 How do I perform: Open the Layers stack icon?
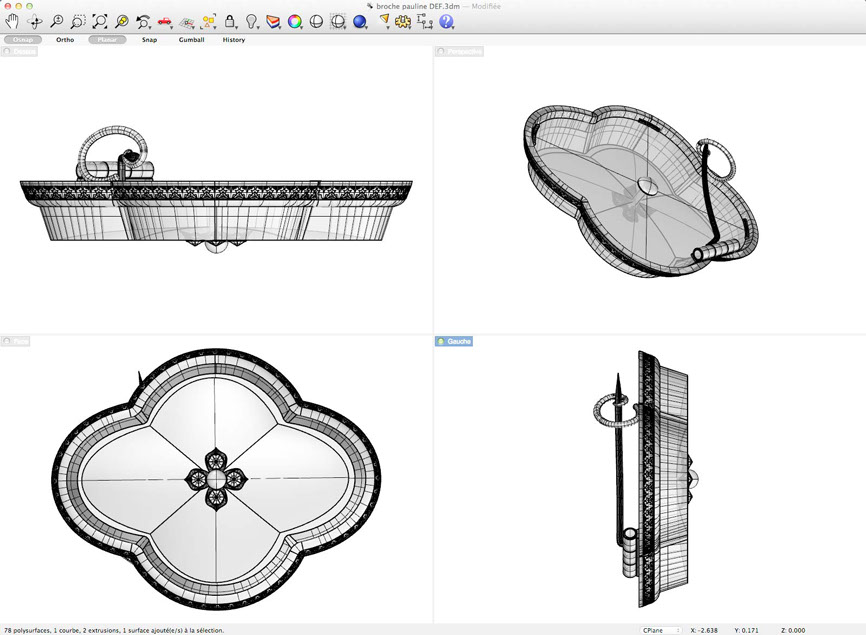[x=273, y=21]
